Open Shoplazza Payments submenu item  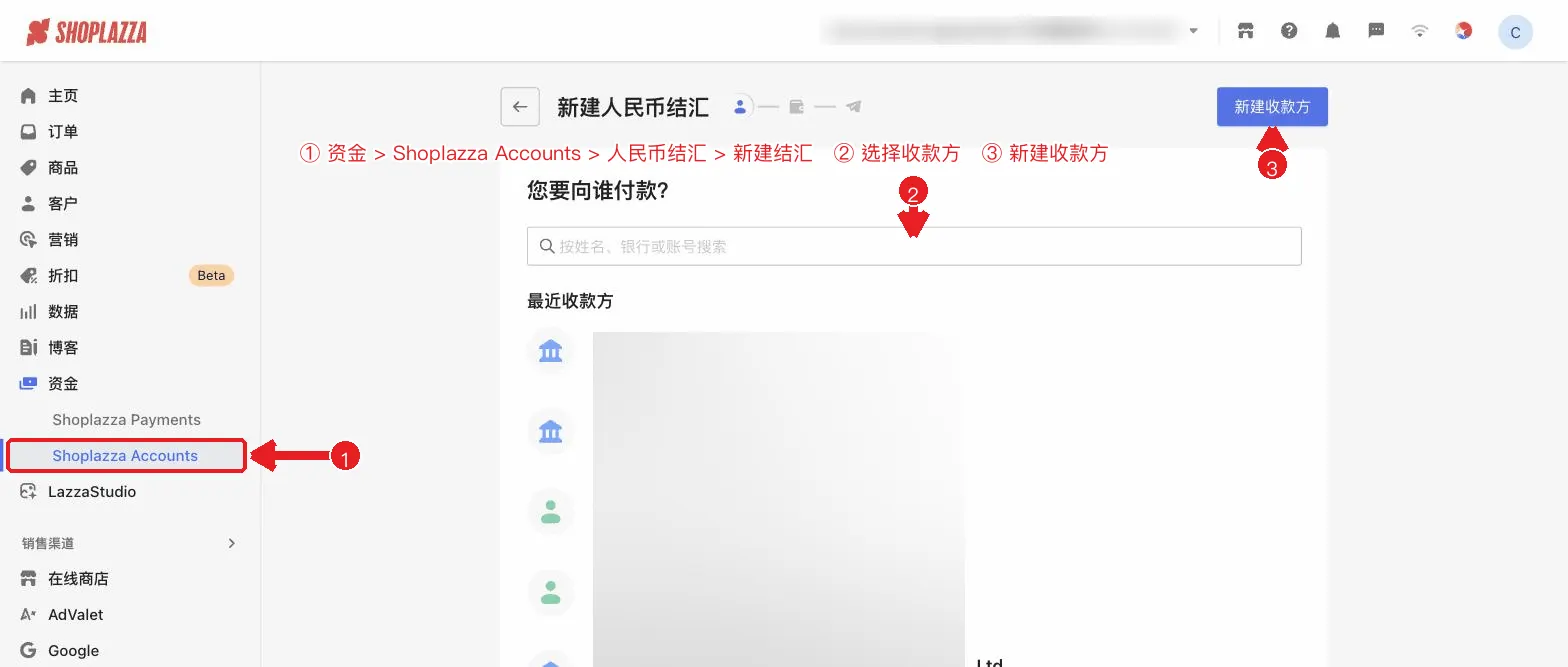pyautogui.click(x=127, y=420)
